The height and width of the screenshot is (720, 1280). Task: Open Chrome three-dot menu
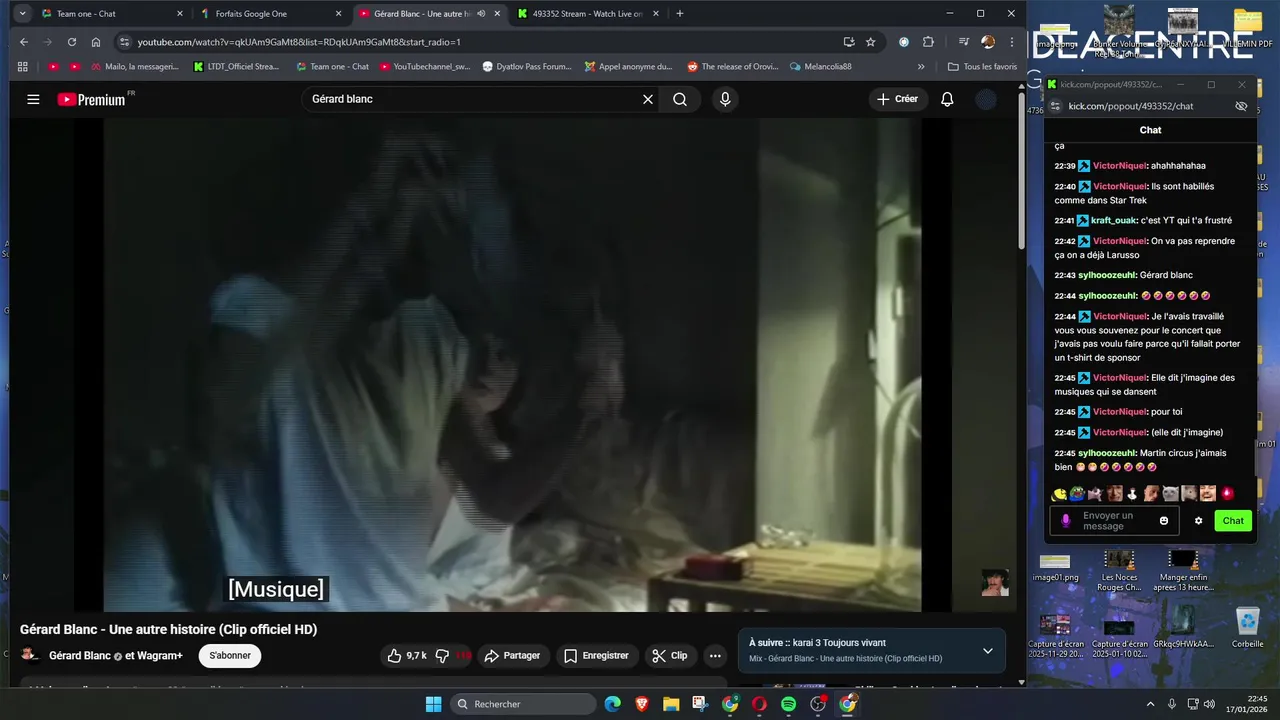pos(1011,42)
